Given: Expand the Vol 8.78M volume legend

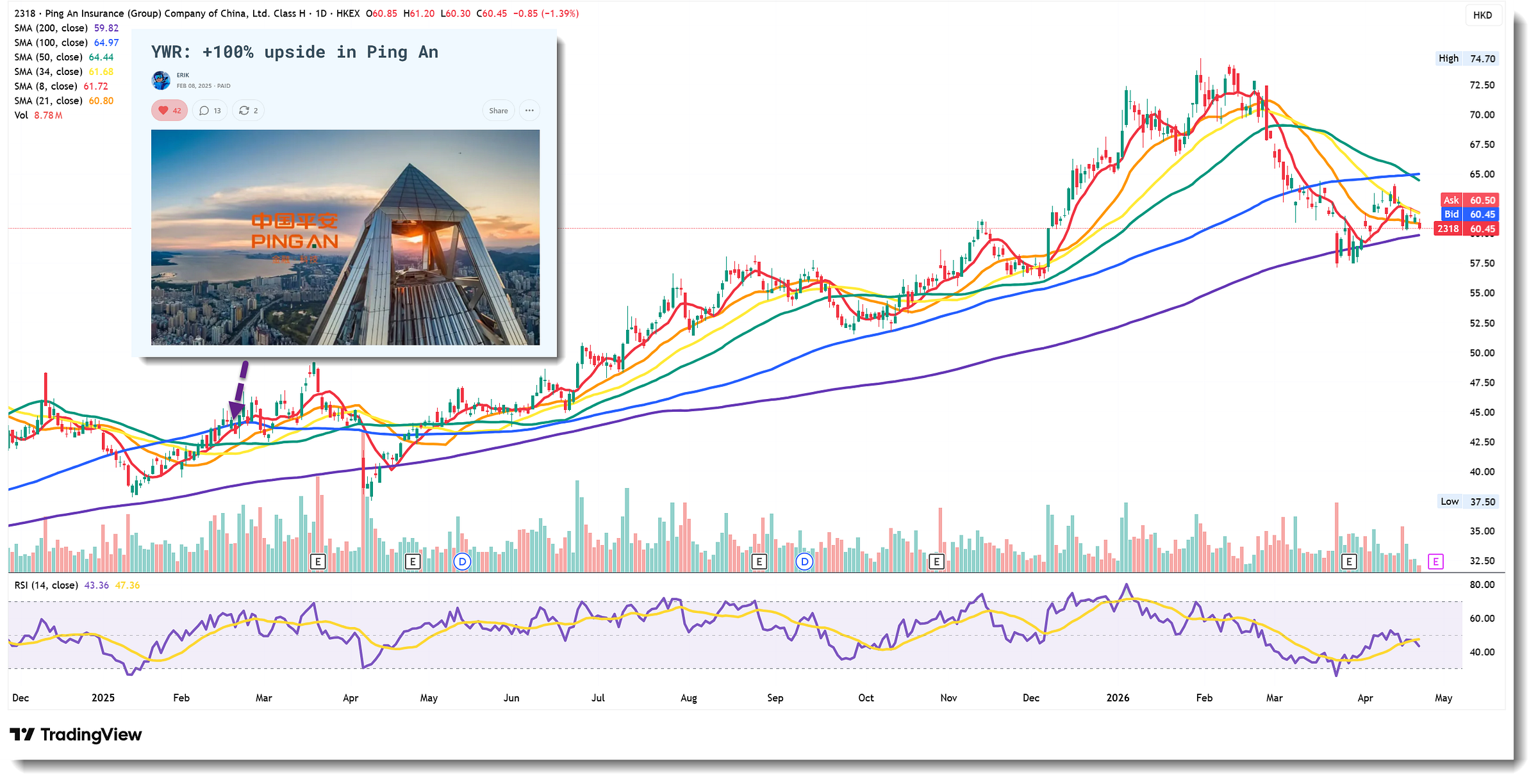Looking at the screenshot, I should tap(38, 115).
